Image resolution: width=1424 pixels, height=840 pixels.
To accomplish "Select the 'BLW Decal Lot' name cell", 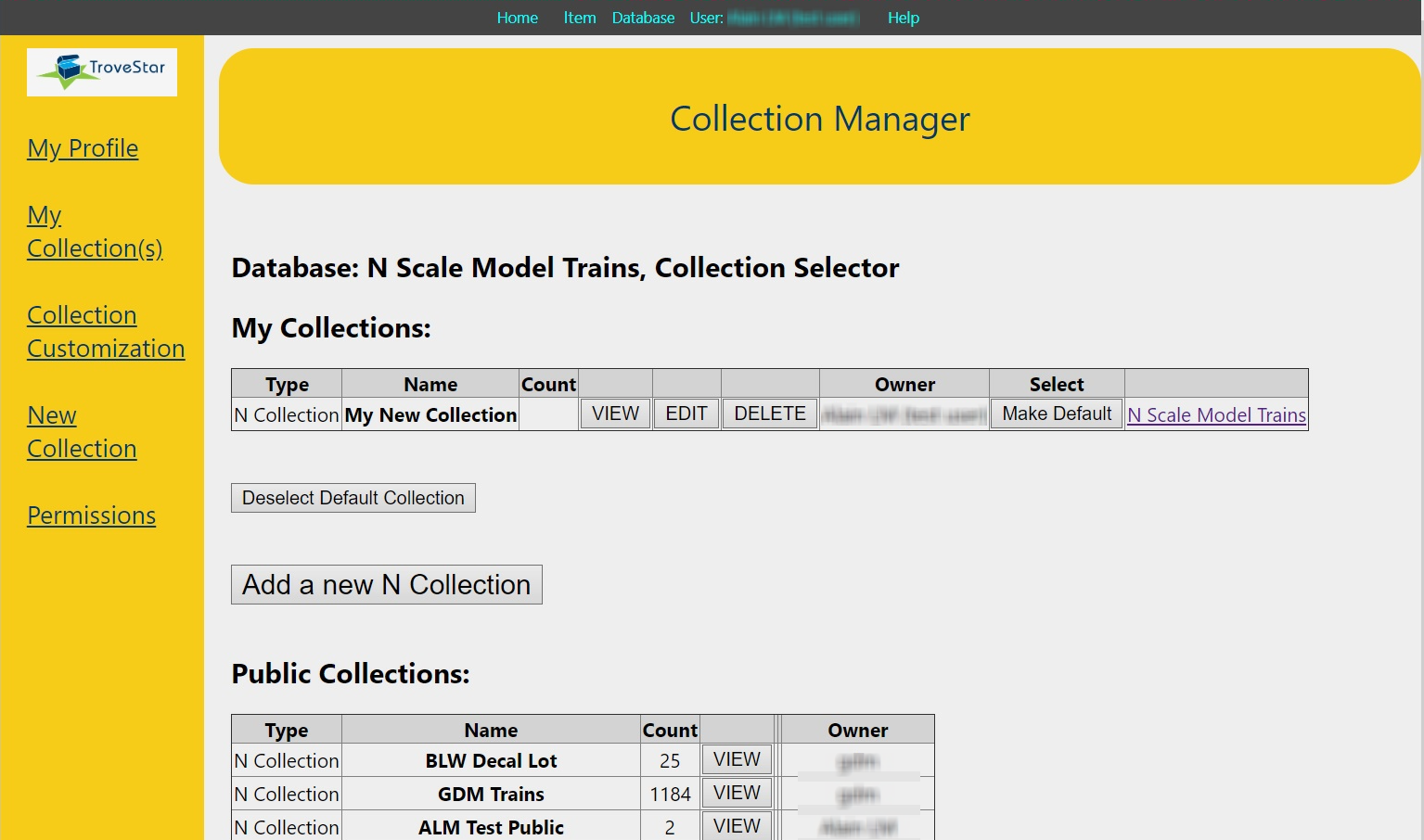I will pyautogui.click(x=491, y=760).
